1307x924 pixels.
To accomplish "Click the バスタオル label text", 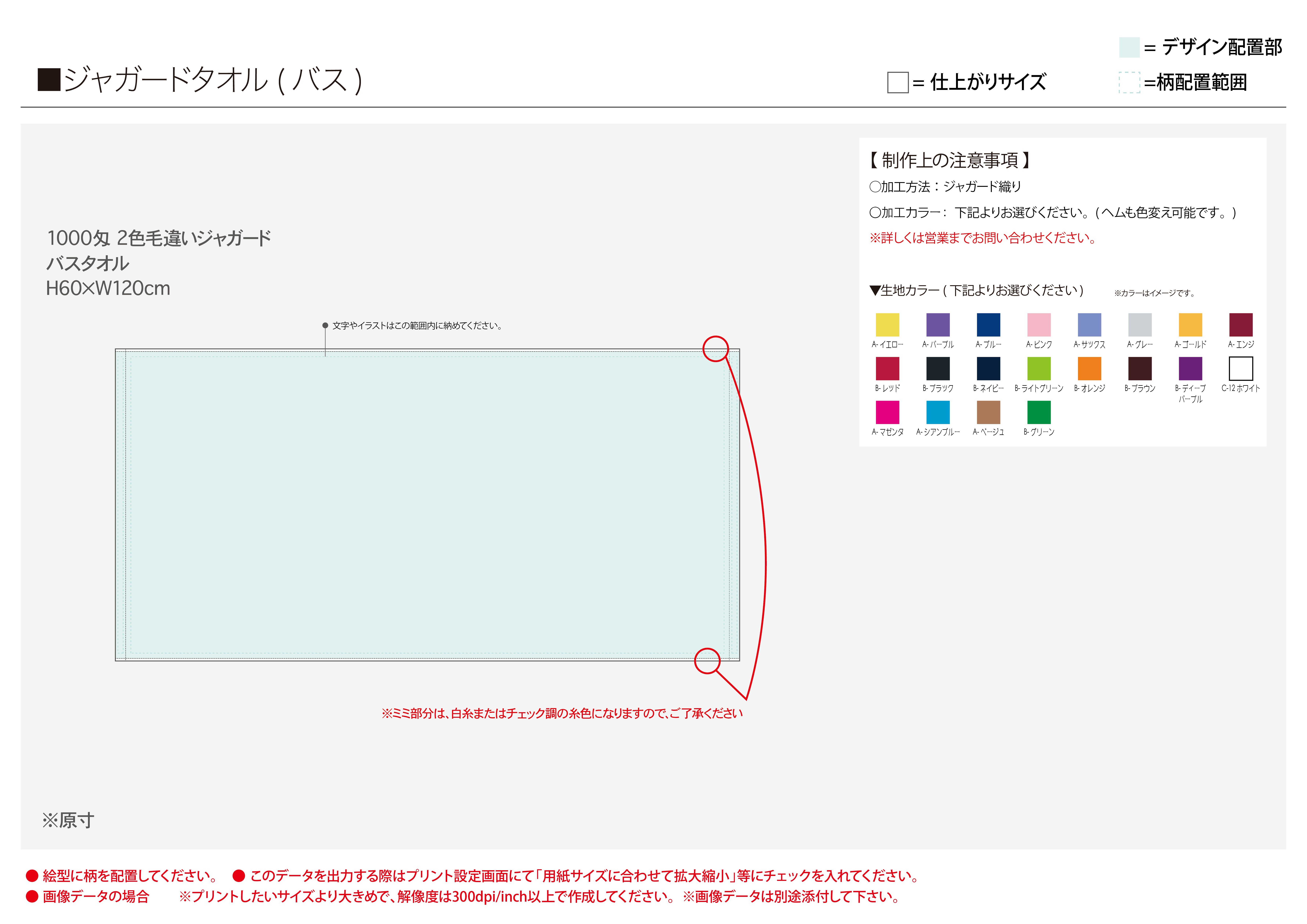I will [x=88, y=263].
